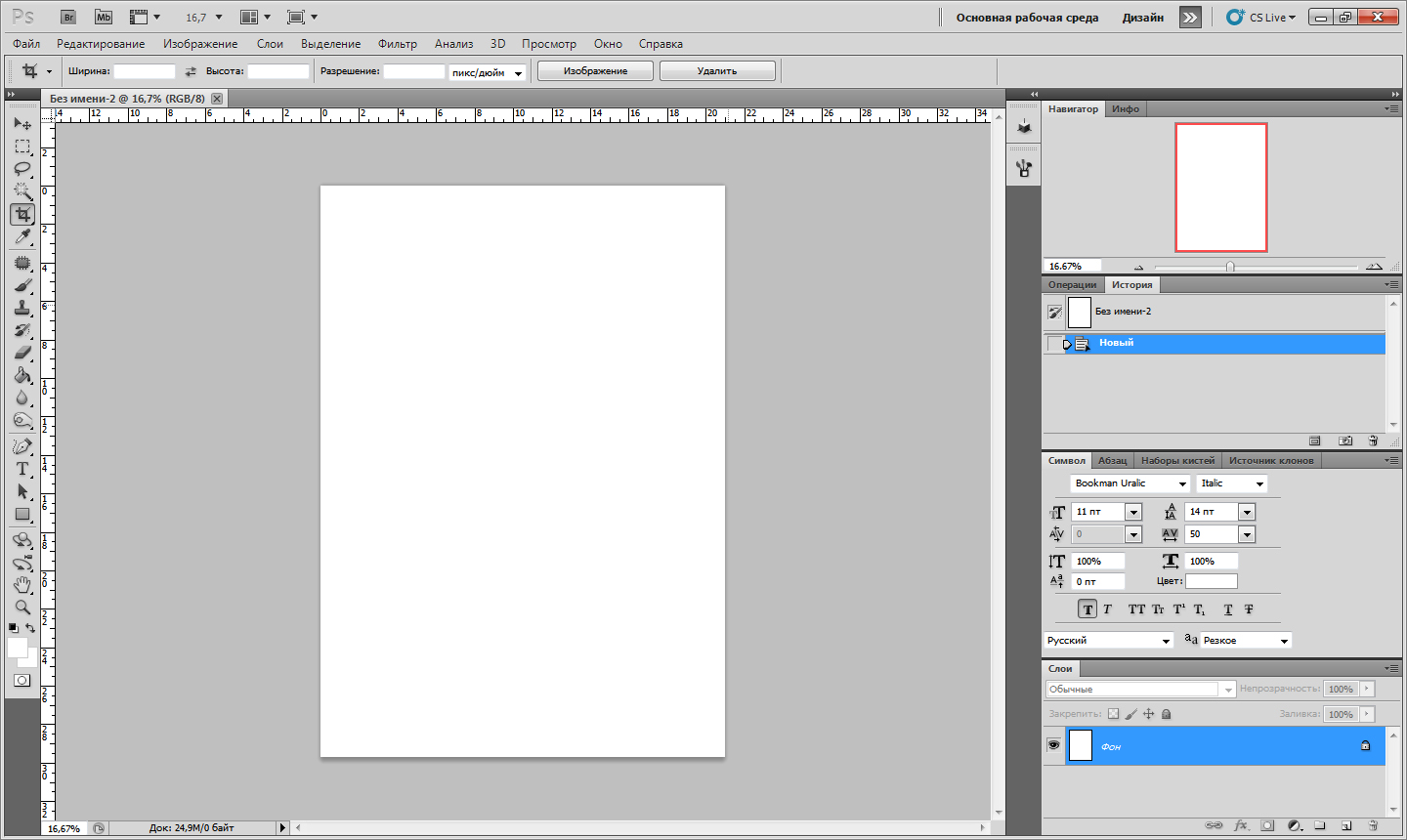Select the Blur tool

[x=22, y=398]
